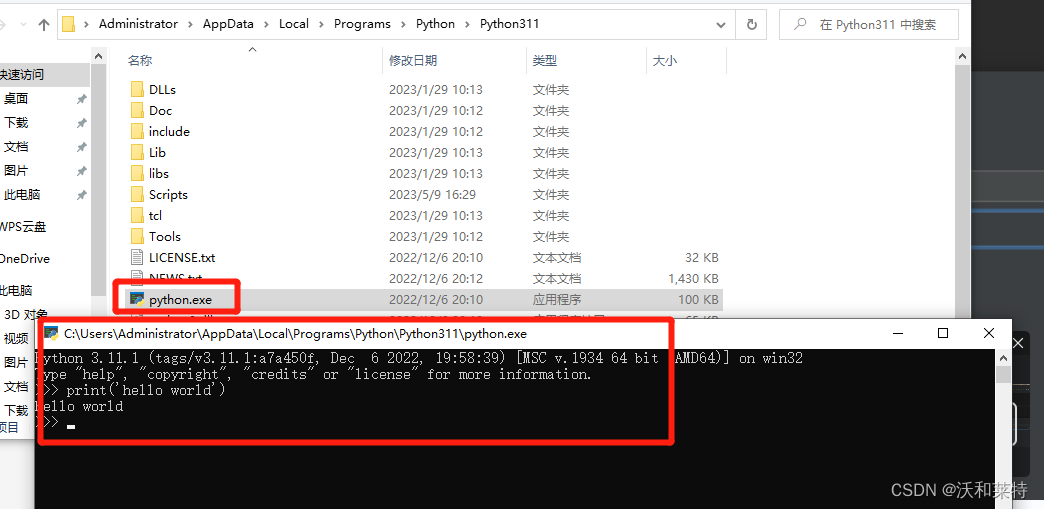The width and height of the screenshot is (1044, 509).
Task: Click the Local breadcrumb segment
Action: point(294,24)
